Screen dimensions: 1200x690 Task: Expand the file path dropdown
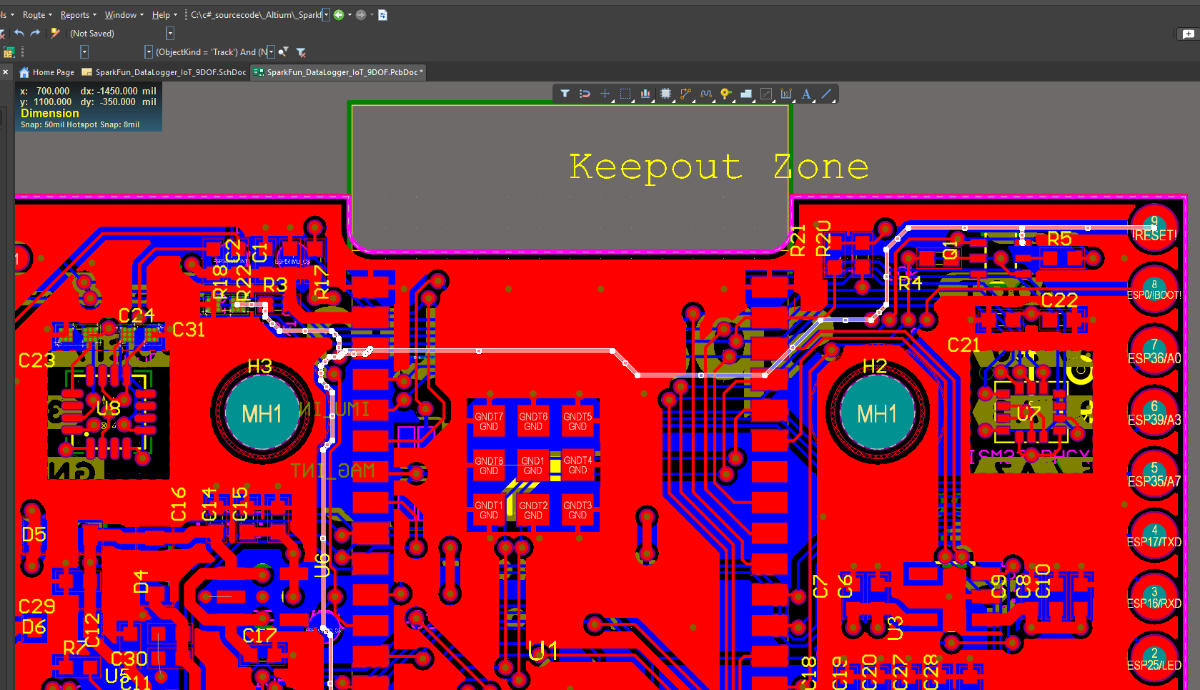[x=326, y=15]
